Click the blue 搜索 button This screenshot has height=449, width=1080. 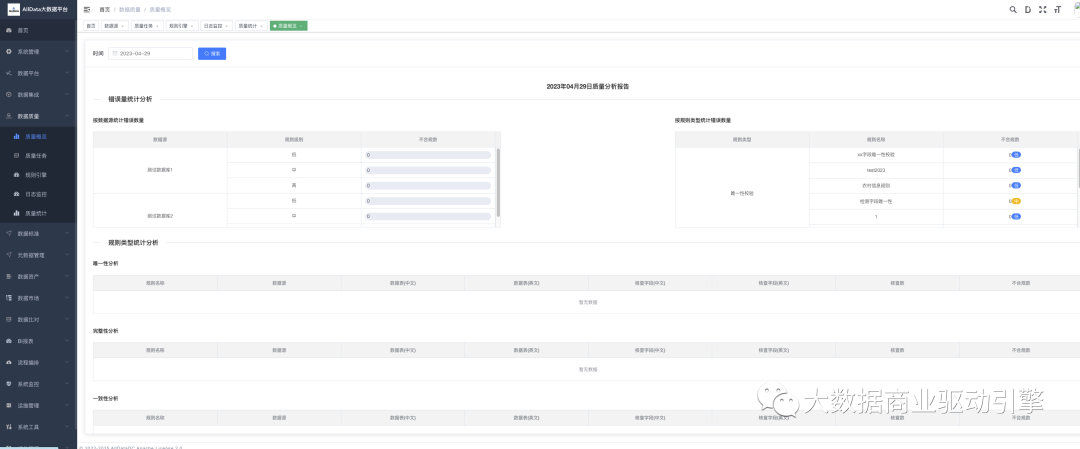(x=212, y=53)
